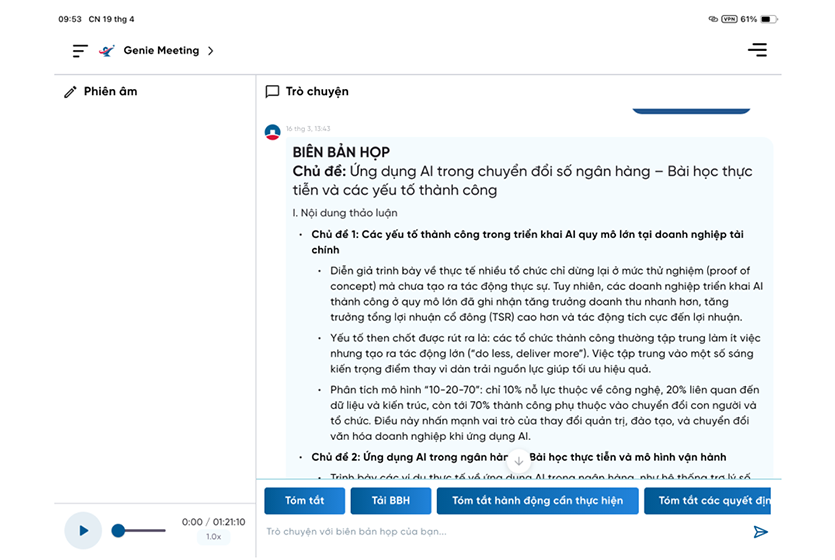Image resolution: width=835 pixels, height=560 pixels.
Task: Select the Trò chuyện panel heading
Action: (317, 92)
